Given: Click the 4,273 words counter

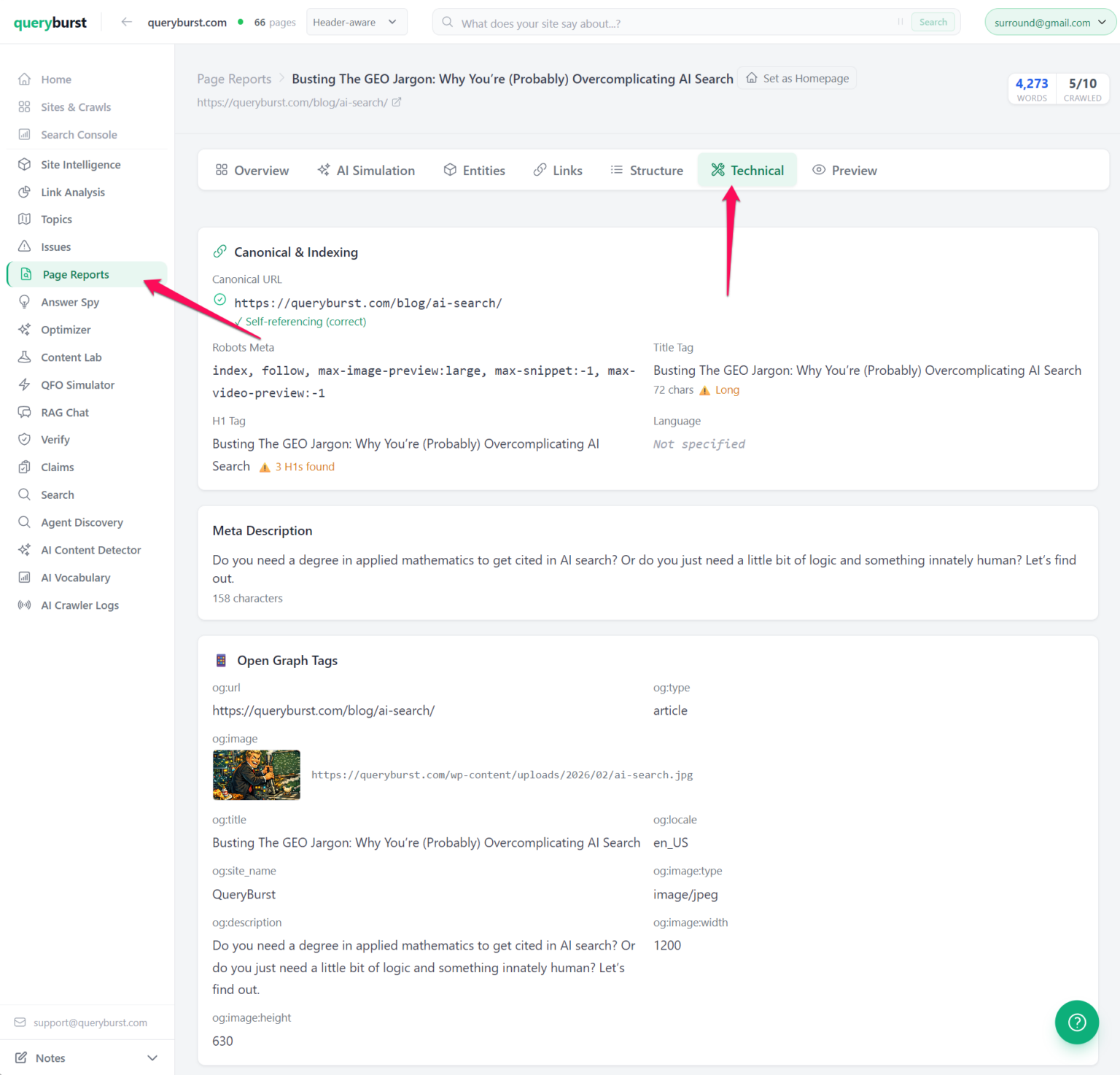Looking at the screenshot, I should tap(1032, 89).
